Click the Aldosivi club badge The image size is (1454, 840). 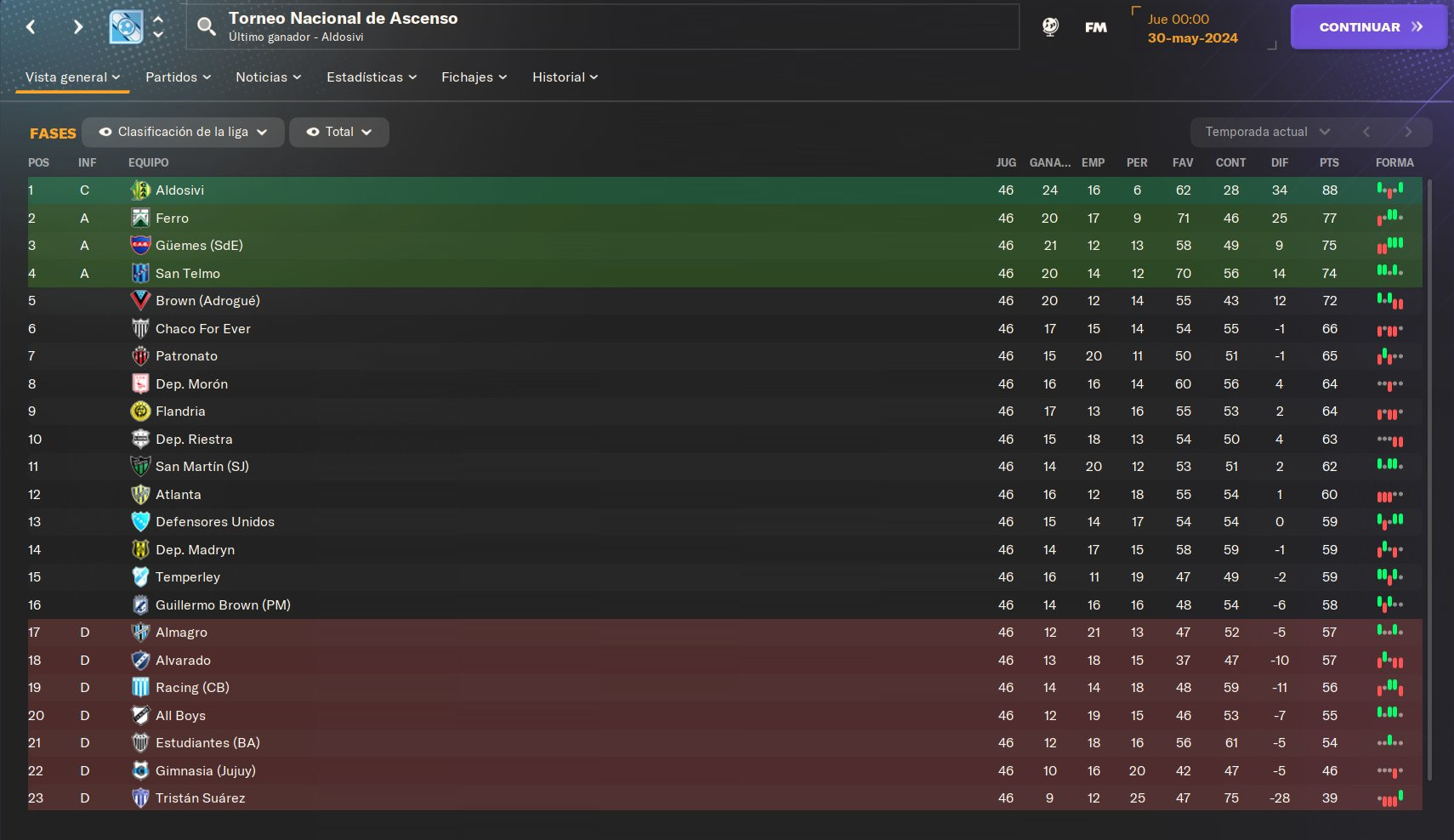pyautogui.click(x=140, y=190)
